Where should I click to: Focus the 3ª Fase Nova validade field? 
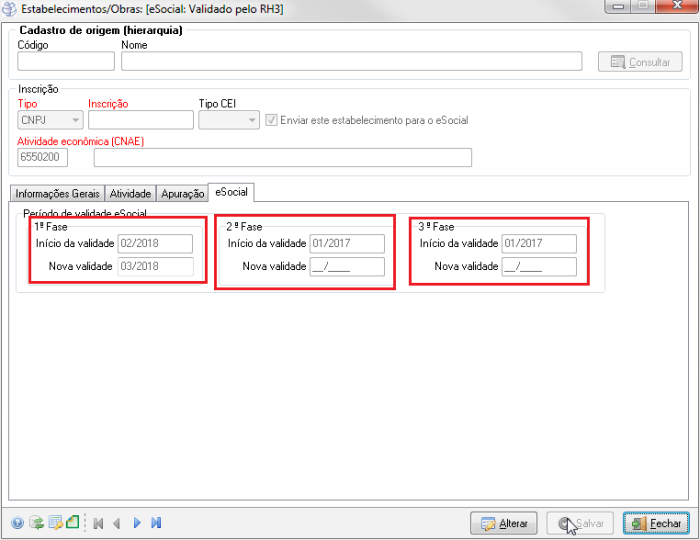click(x=539, y=266)
